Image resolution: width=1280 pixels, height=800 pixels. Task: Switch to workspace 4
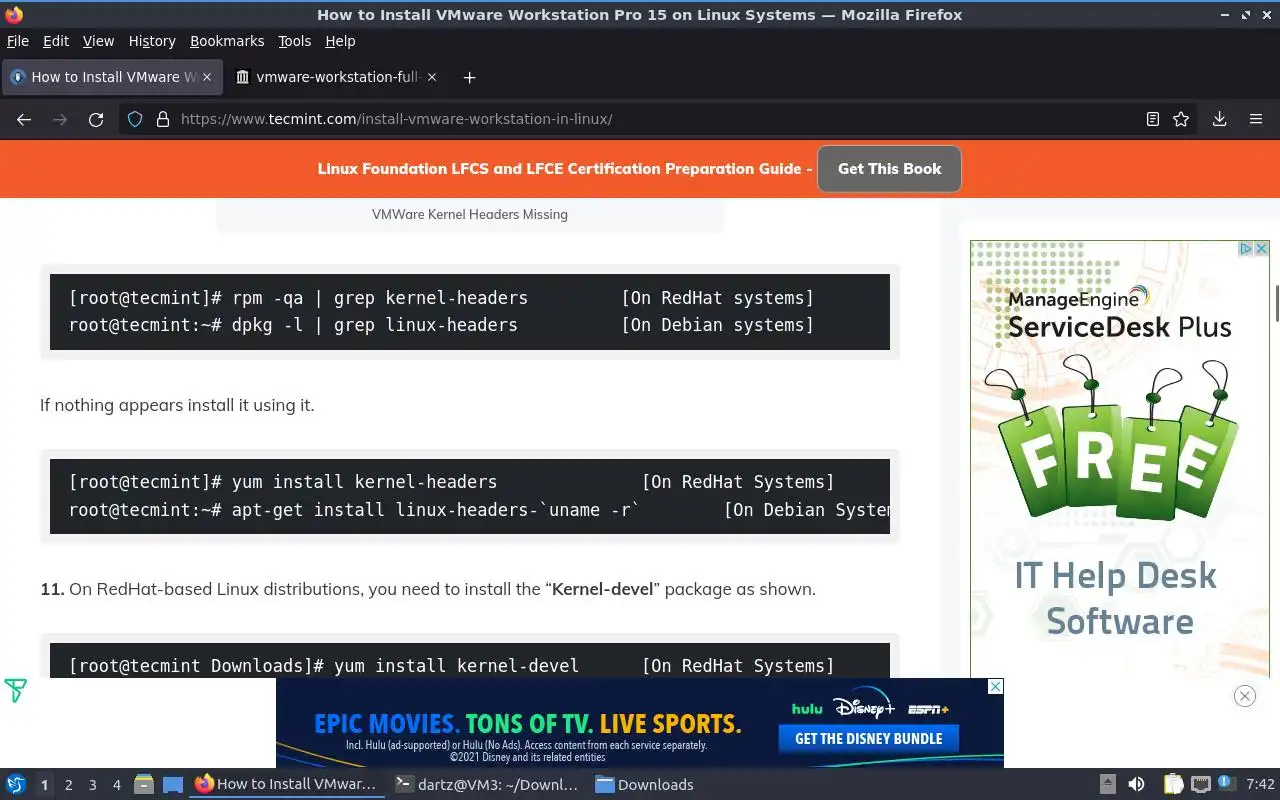click(116, 785)
